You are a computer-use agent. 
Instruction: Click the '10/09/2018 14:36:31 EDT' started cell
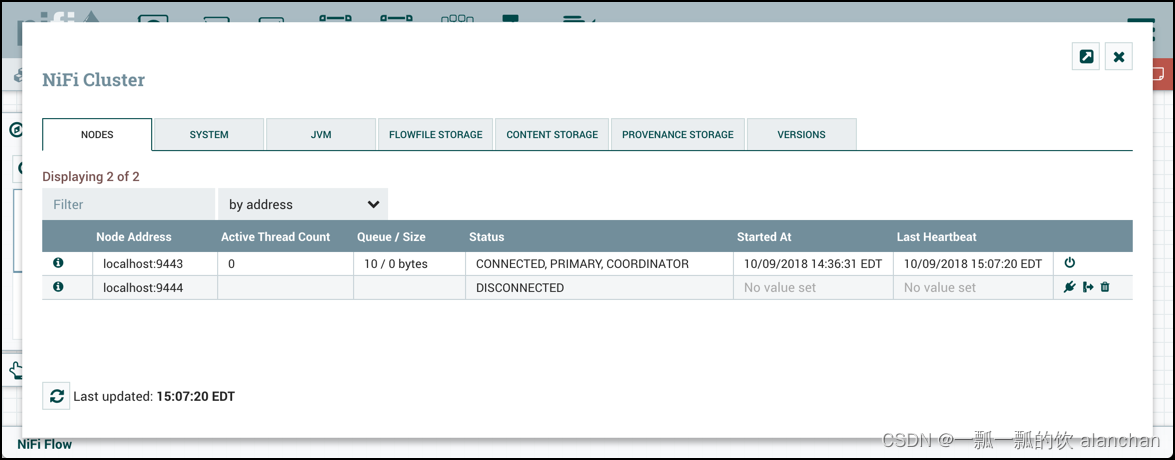(813, 264)
